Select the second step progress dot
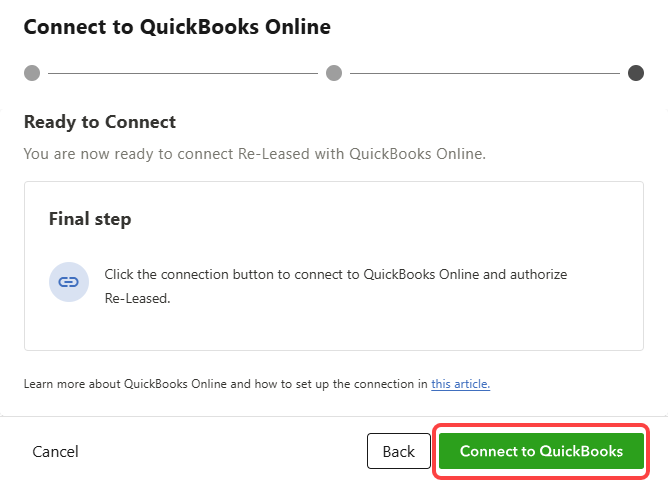Screen dimensions: 670x480 [x=334, y=73]
